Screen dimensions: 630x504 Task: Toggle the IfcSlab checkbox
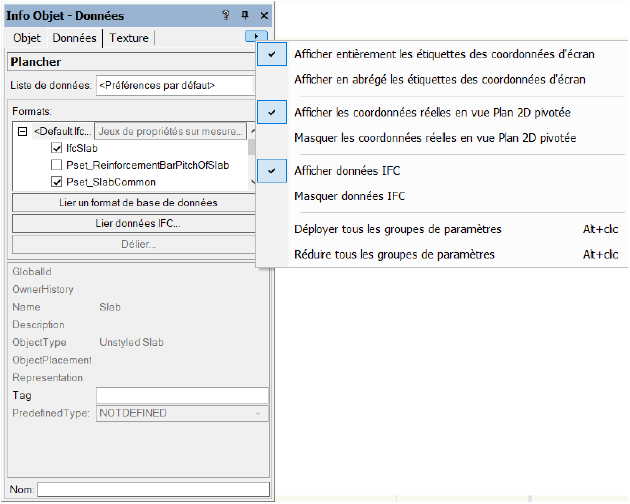57,148
